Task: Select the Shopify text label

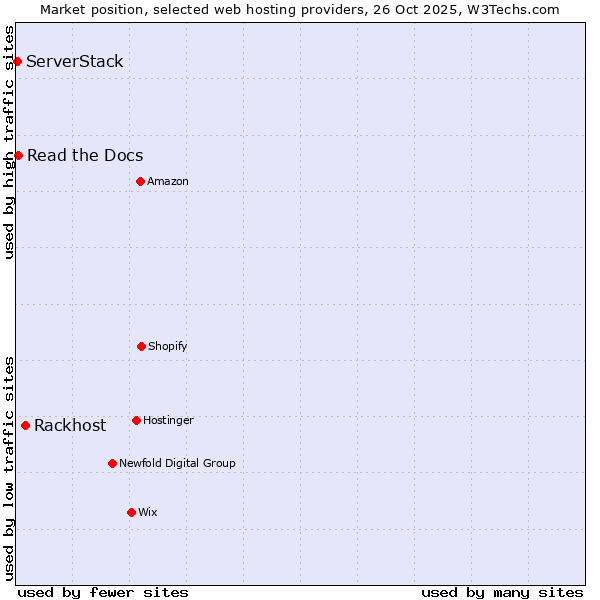Action: tap(168, 346)
